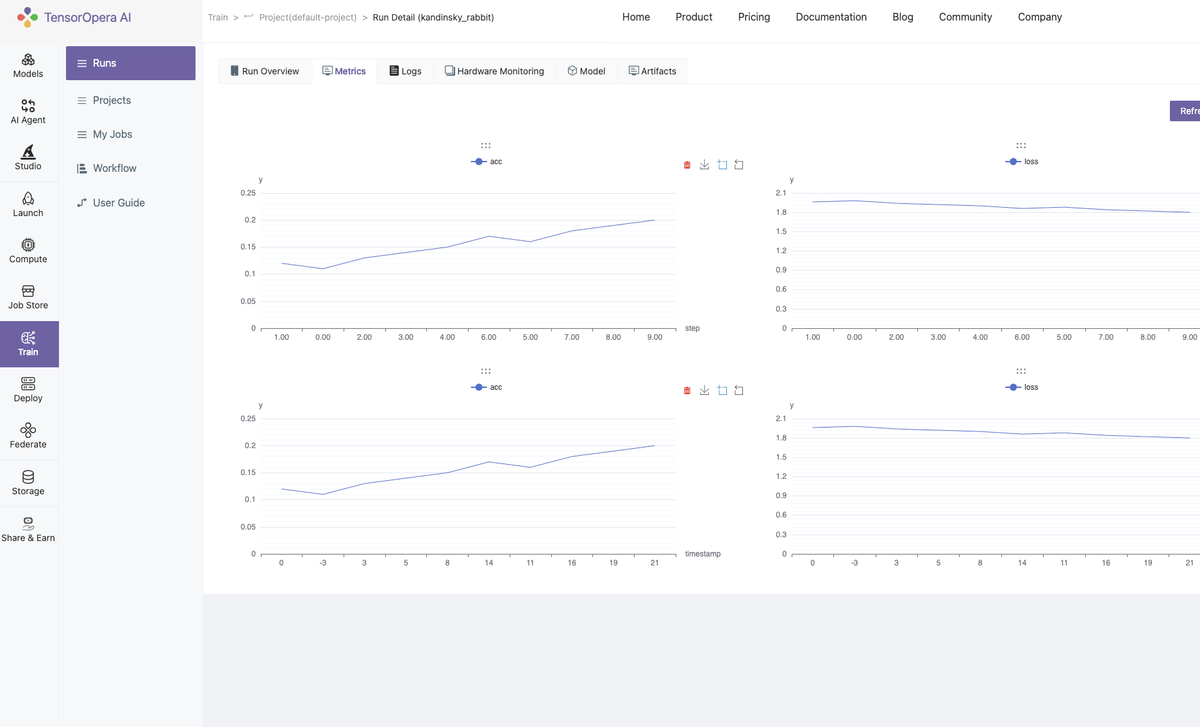The height and width of the screenshot is (727, 1200).
Task: Delete the acc timestamp chart via trash icon
Action: pyautogui.click(x=687, y=390)
